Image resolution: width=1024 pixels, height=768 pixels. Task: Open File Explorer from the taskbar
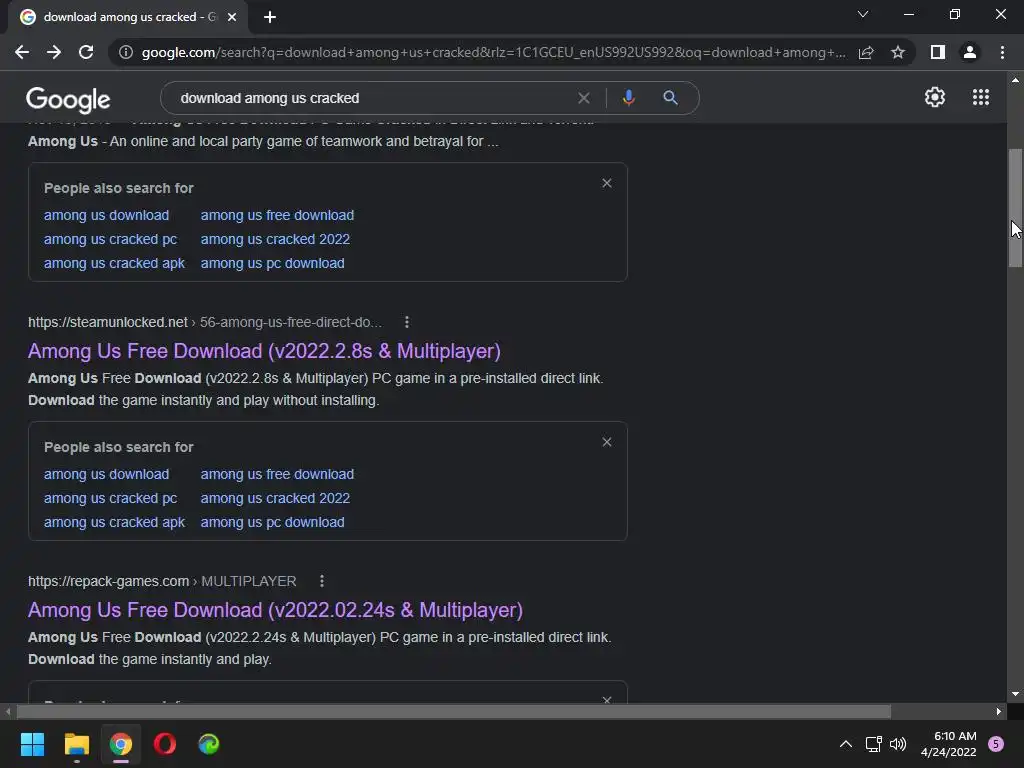pos(76,744)
